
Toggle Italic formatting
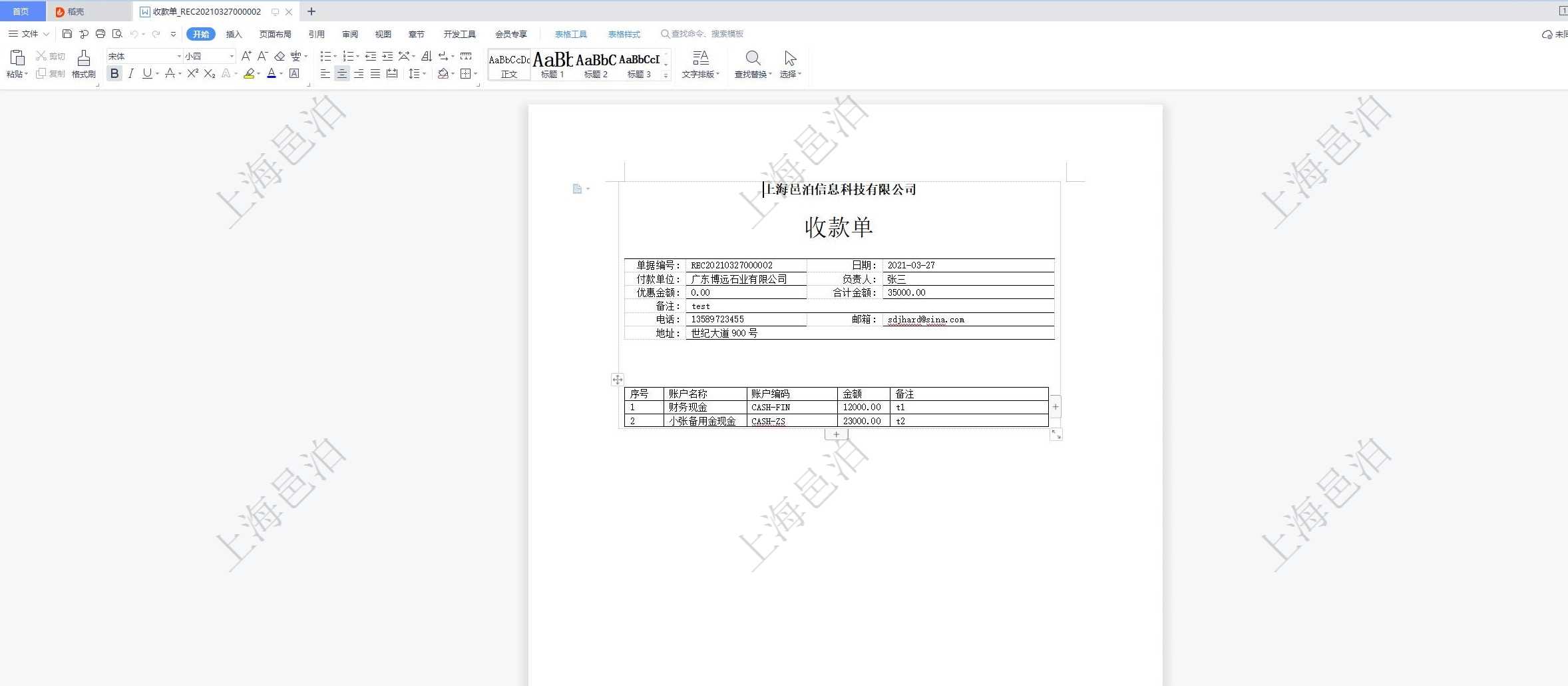(131, 74)
